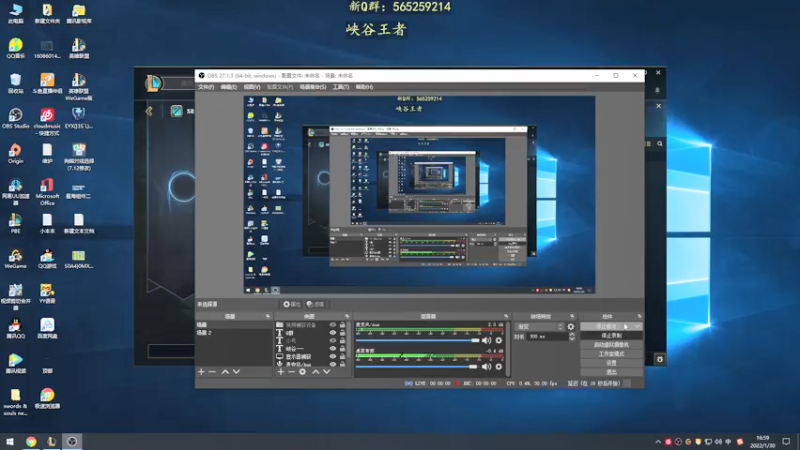
Task: Toggle visibility of 小号 text source
Action: click(333, 340)
